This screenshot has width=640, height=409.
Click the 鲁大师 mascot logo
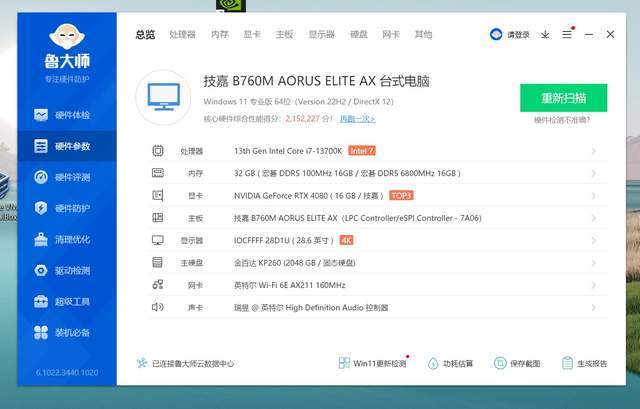pyautogui.click(x=67, y=36)
